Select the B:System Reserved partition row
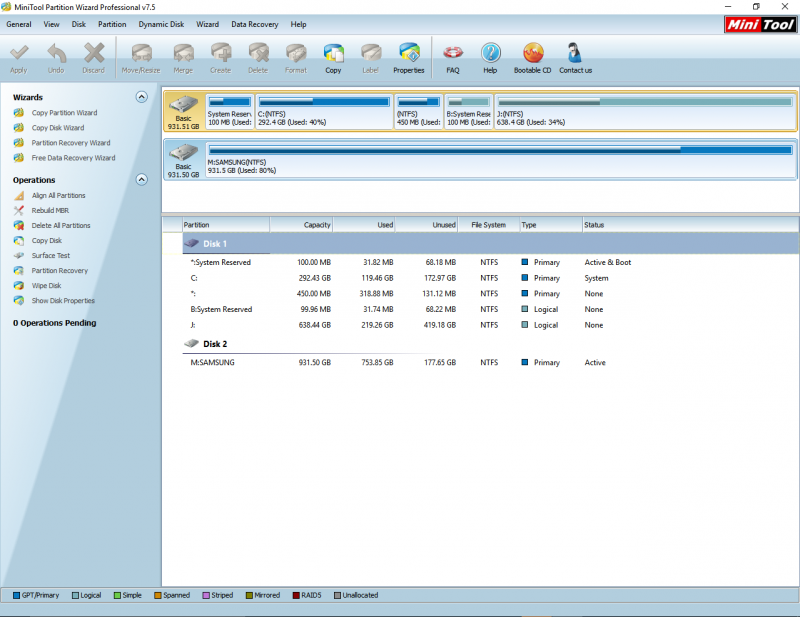Image resolution: width=800 pixels, height=617 pixels. 491,309
